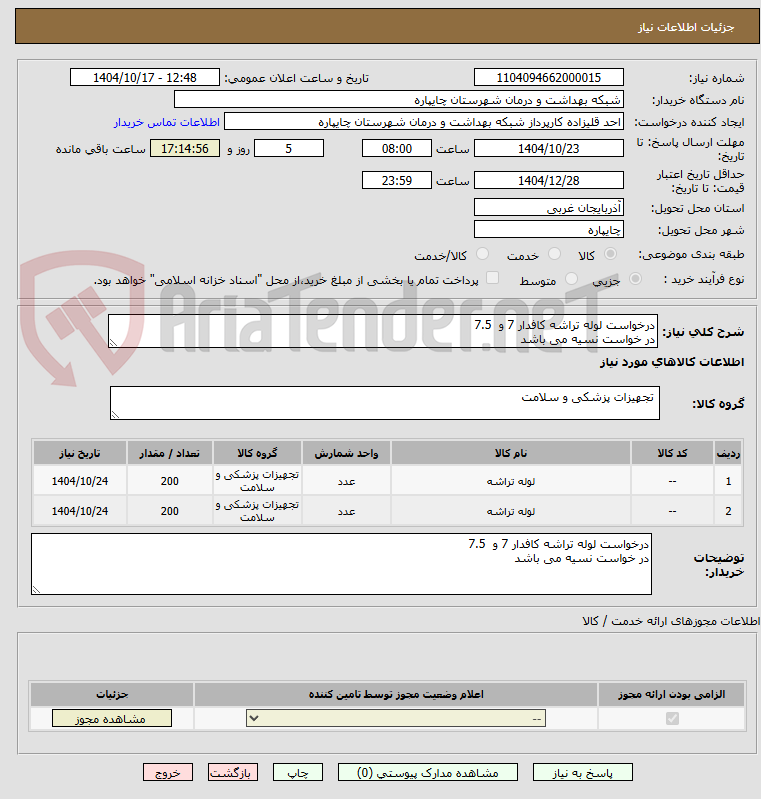Toggle the Islamic treasury payment checkbox
The image size is (761, 799).
[492, 278]
